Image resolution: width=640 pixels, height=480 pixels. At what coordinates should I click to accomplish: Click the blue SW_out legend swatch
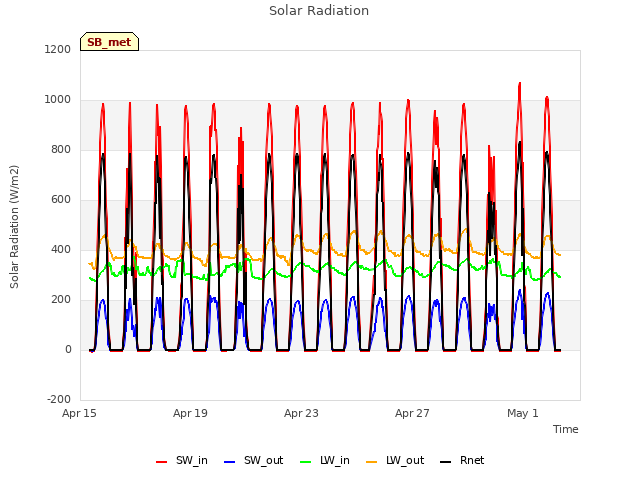(x=230, y=462)
